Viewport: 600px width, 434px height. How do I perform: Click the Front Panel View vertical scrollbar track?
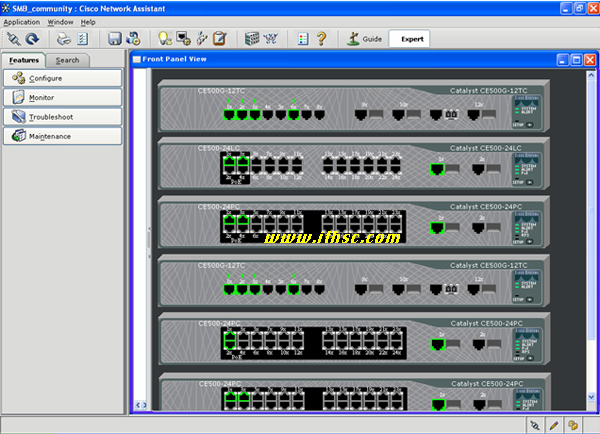click(591, 236)
